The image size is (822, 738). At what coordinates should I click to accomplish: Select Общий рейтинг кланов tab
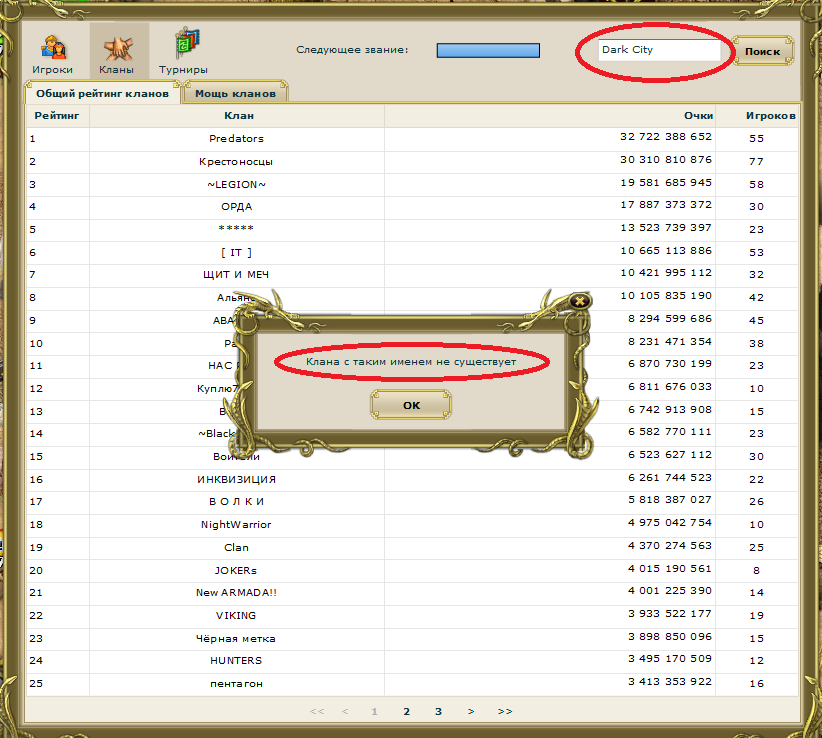pyautogui.click(x=102, y=93)
